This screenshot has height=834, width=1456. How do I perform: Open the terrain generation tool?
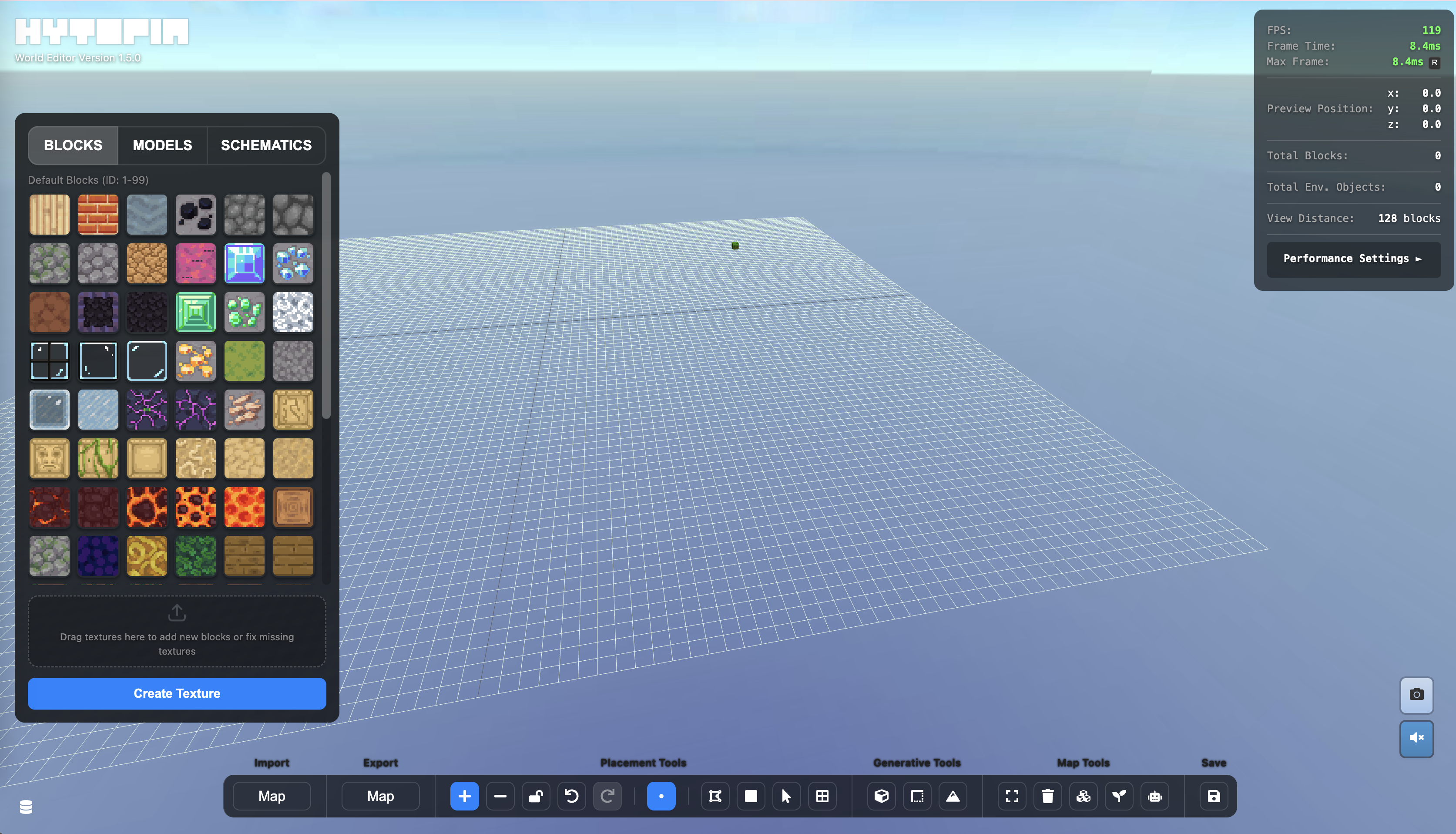pos(952,796)
